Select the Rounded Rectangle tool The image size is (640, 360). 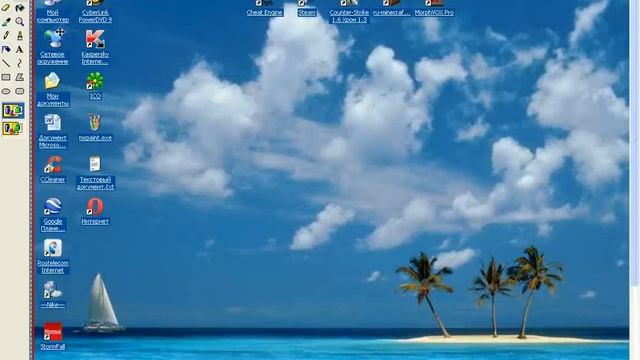click(x=19, y=91)
